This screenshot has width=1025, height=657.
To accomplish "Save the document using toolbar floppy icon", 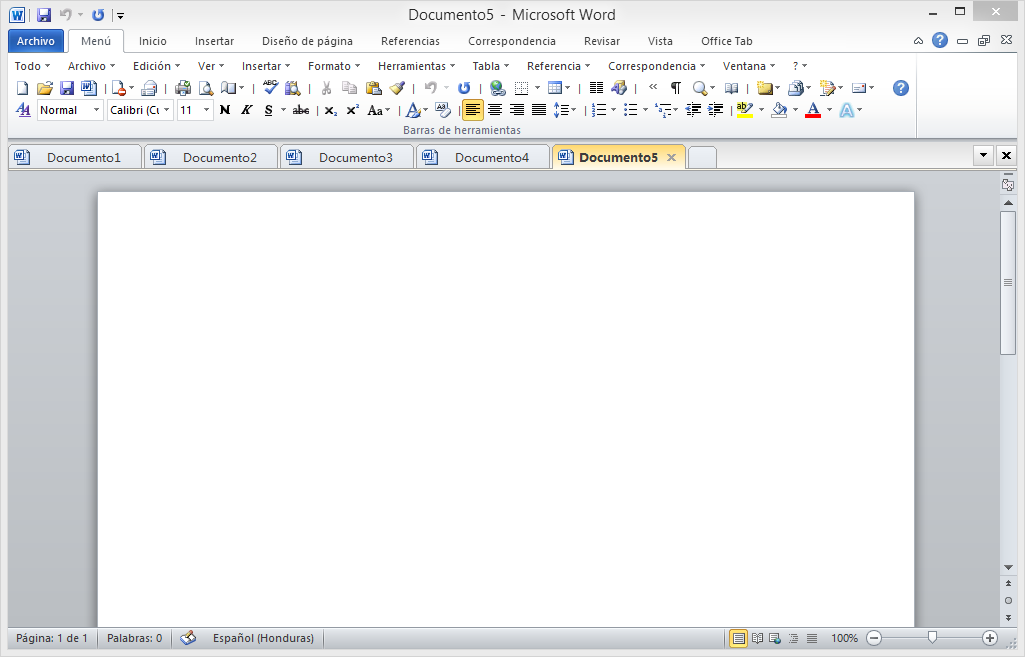I will pyautogui.click(x=67, y=88).
